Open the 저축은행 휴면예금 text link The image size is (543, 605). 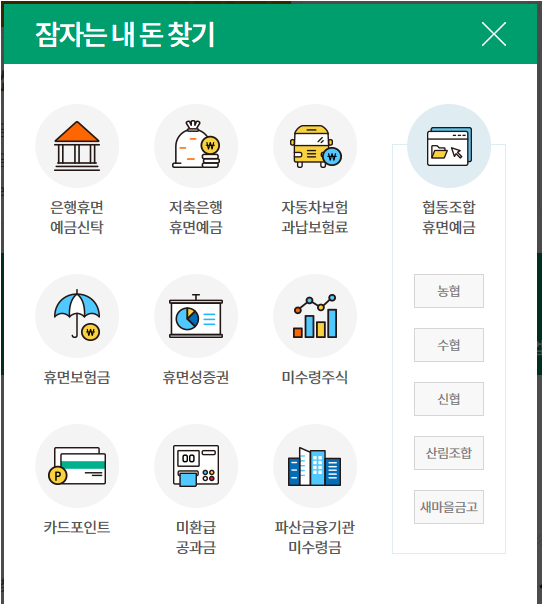point(196,217)
